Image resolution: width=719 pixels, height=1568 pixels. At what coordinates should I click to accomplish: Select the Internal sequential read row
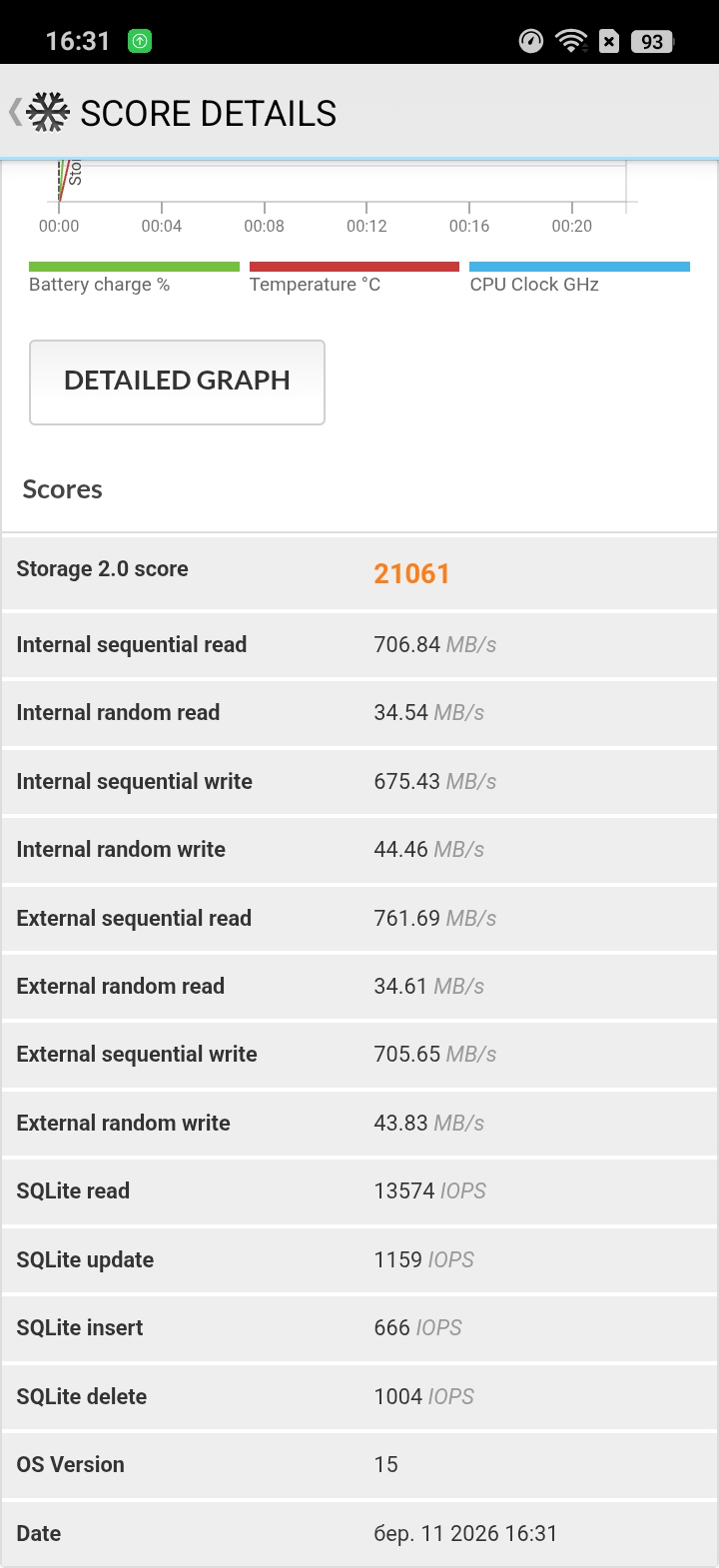tap(359, 645)
